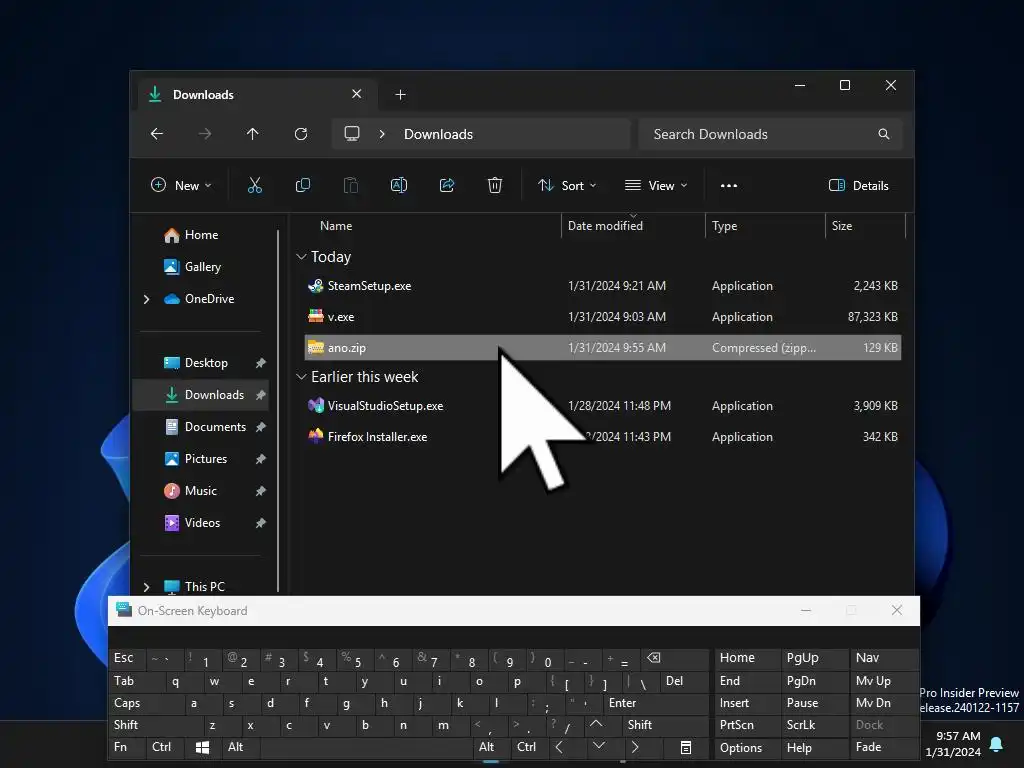1024x768 pixels.
Task: Click the Options key on keyboard
Action: point(746,747)
